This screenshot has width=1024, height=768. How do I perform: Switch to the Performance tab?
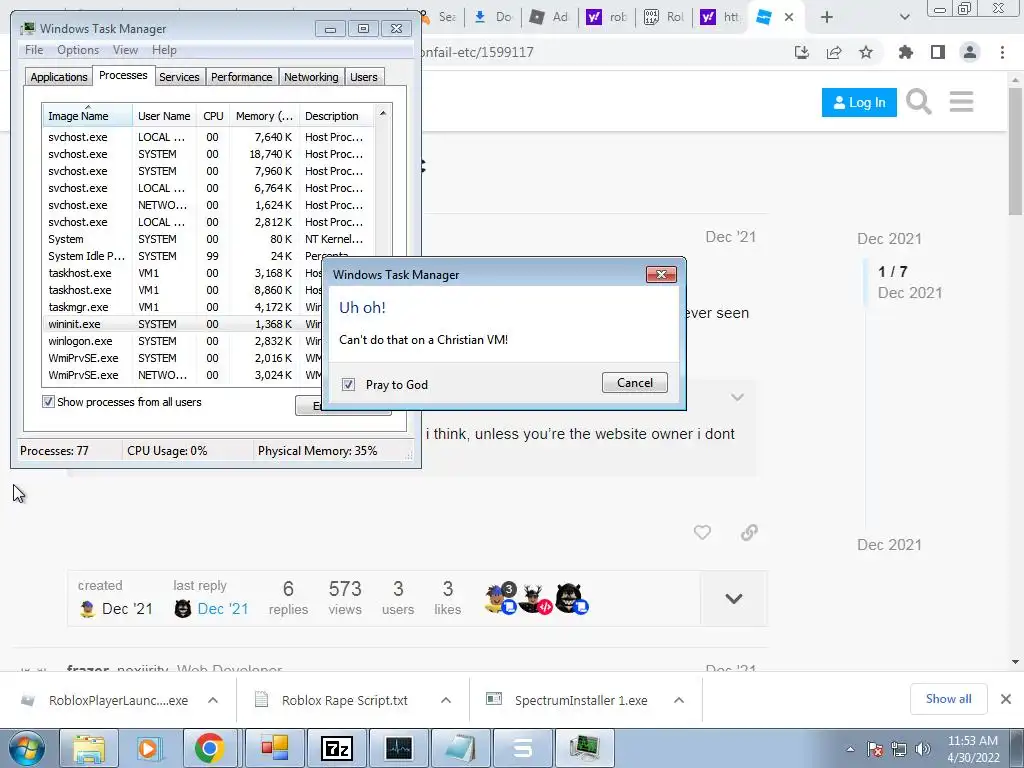tap(242, 77)
